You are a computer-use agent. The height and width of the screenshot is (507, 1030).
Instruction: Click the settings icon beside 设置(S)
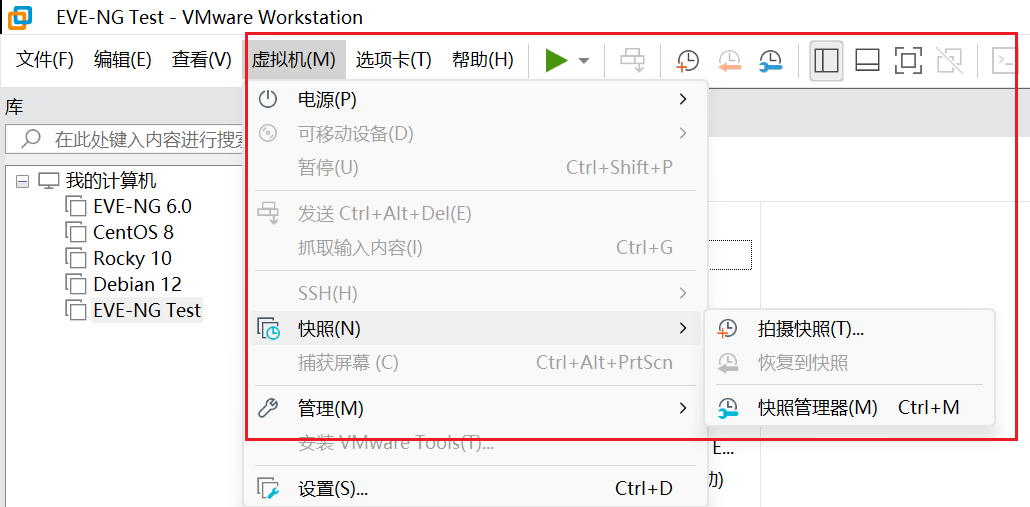(x=268, y=489)
